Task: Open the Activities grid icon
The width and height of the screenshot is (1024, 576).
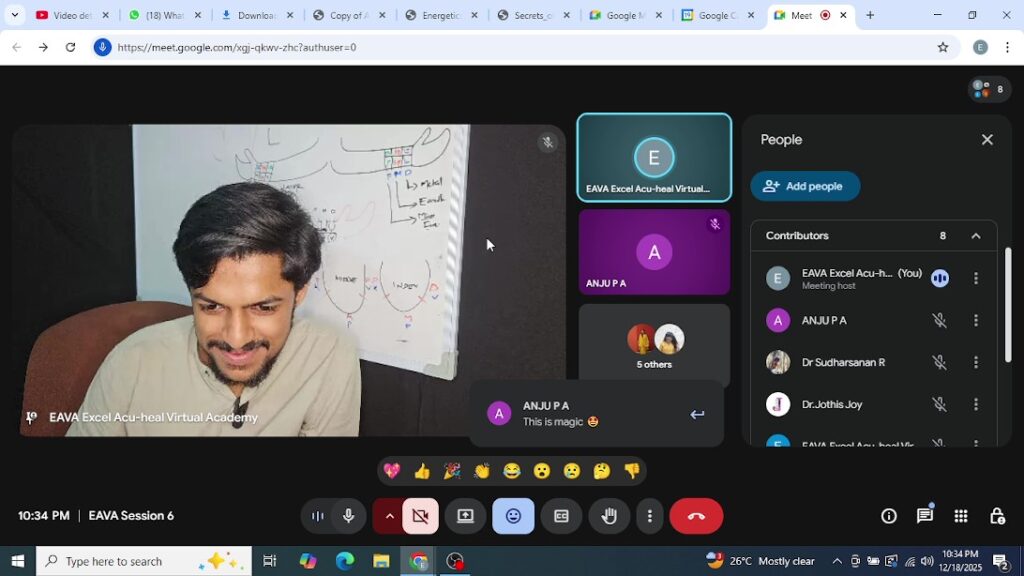Action: 960,516
